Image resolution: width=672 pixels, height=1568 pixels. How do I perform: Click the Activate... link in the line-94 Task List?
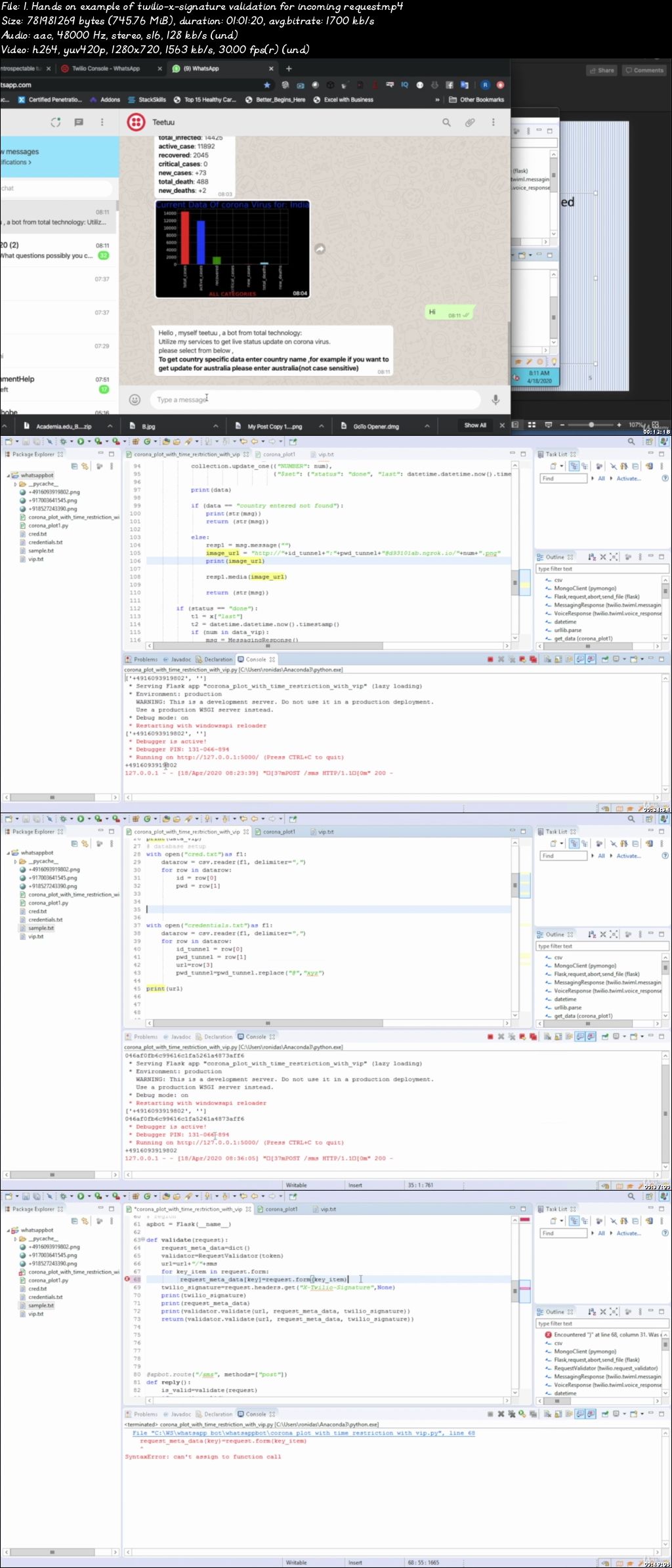tap(628, 478)
